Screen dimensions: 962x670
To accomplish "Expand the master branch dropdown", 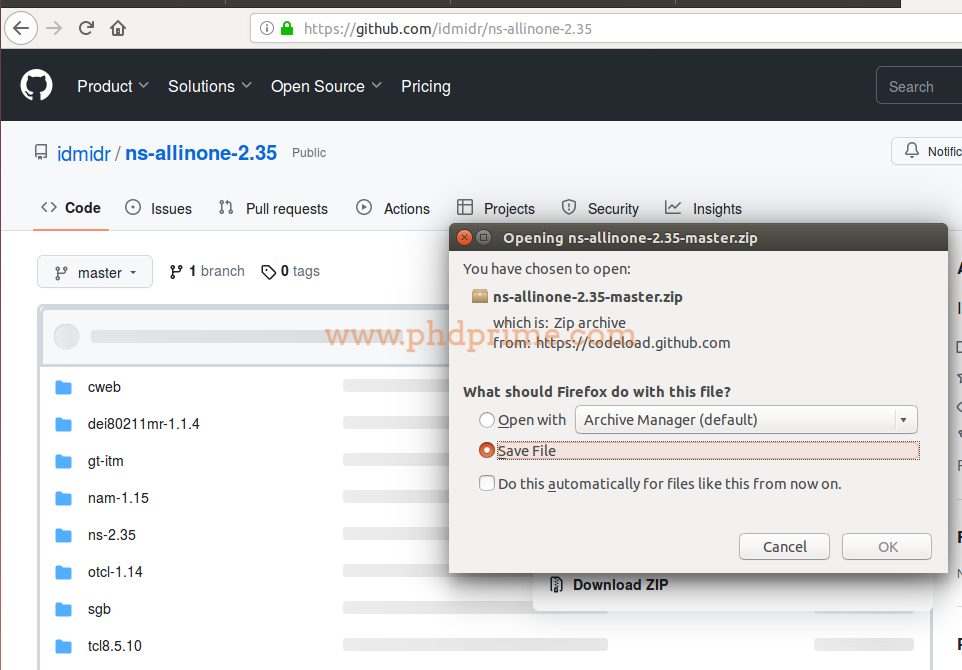I will click(x=94, y=272).
